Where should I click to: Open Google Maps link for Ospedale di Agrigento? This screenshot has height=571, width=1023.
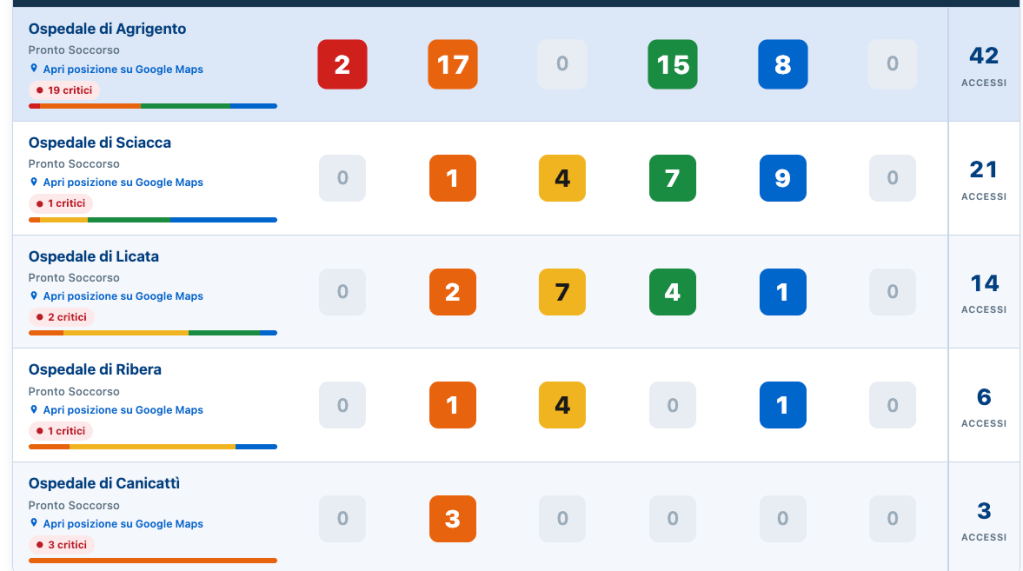(123, 69)
